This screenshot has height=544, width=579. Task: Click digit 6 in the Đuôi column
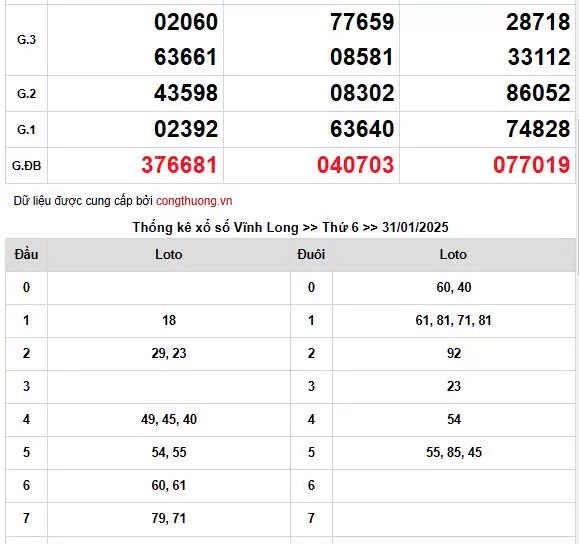pyautogui.click(x=311, y=485)
